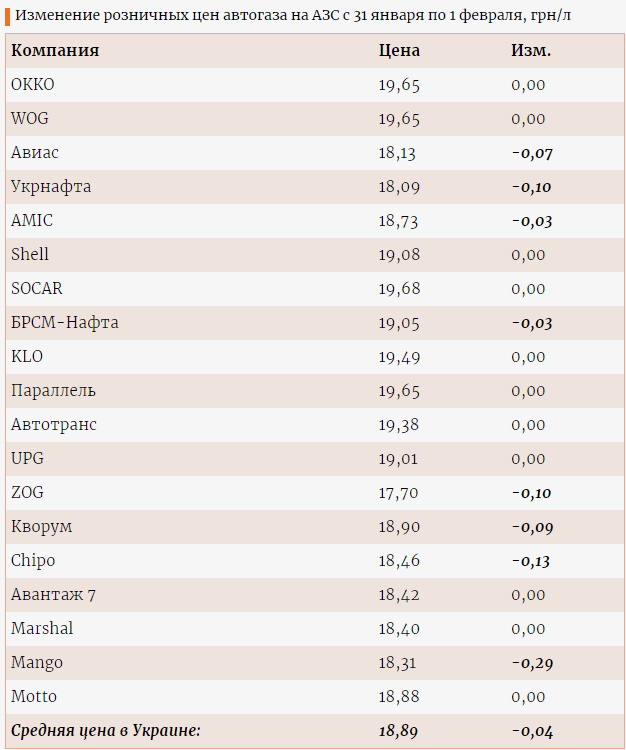This screenshot has height=750, width=626.
Task: Click the Авиас price 18,13
Action: 397,153
